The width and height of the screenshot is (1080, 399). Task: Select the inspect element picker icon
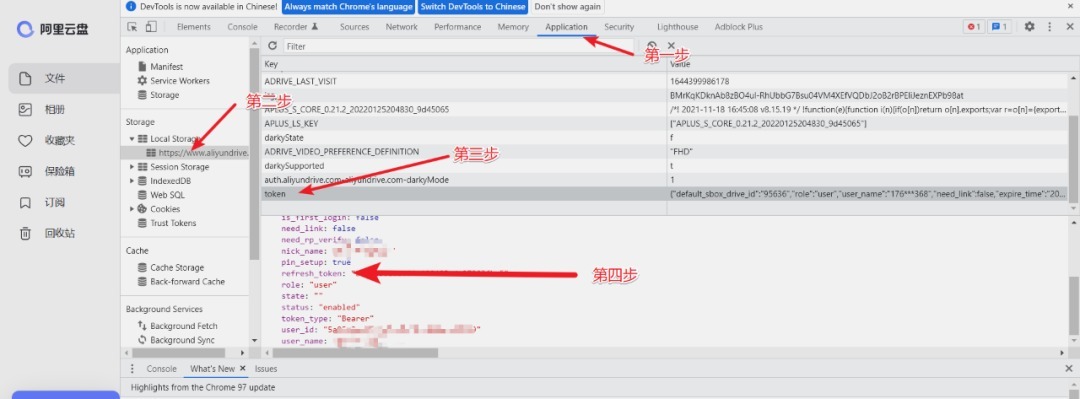point(132,27)
